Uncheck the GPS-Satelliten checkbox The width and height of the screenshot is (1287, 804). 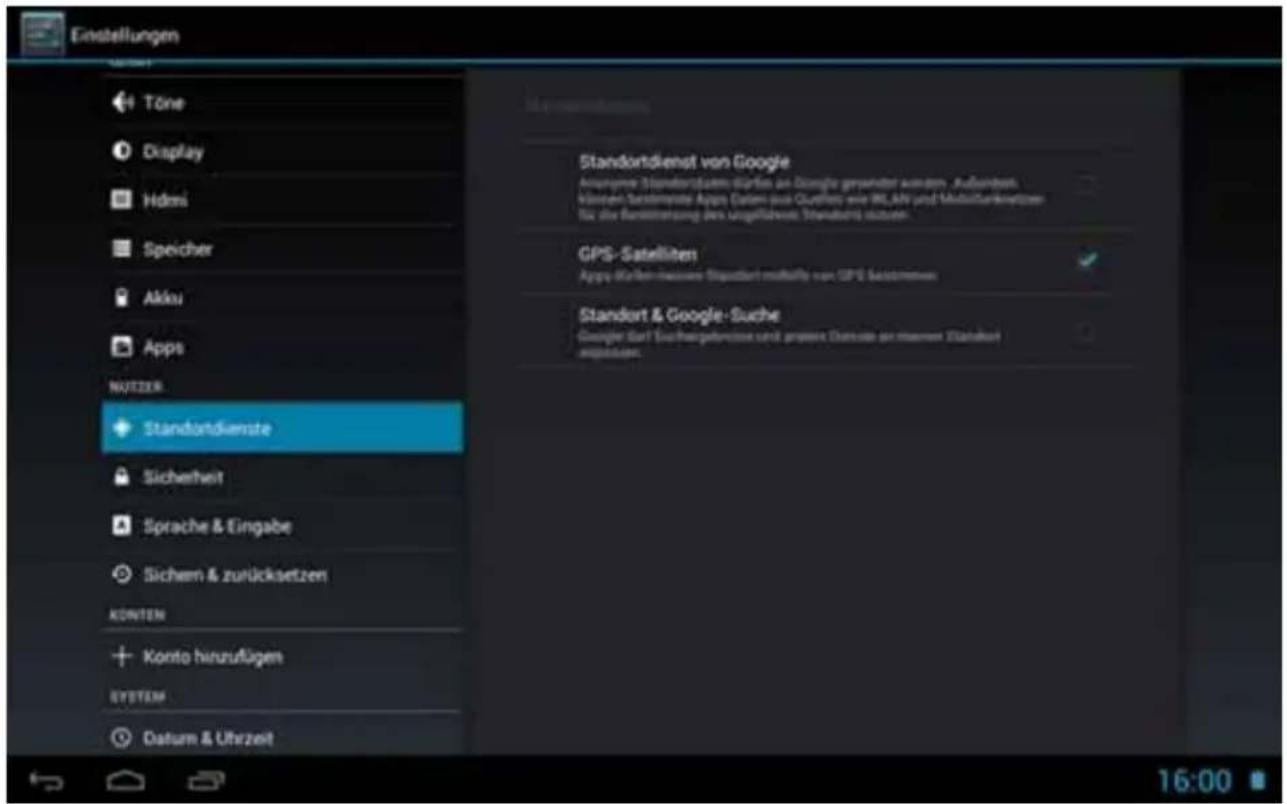click(x=1087, y=261)
